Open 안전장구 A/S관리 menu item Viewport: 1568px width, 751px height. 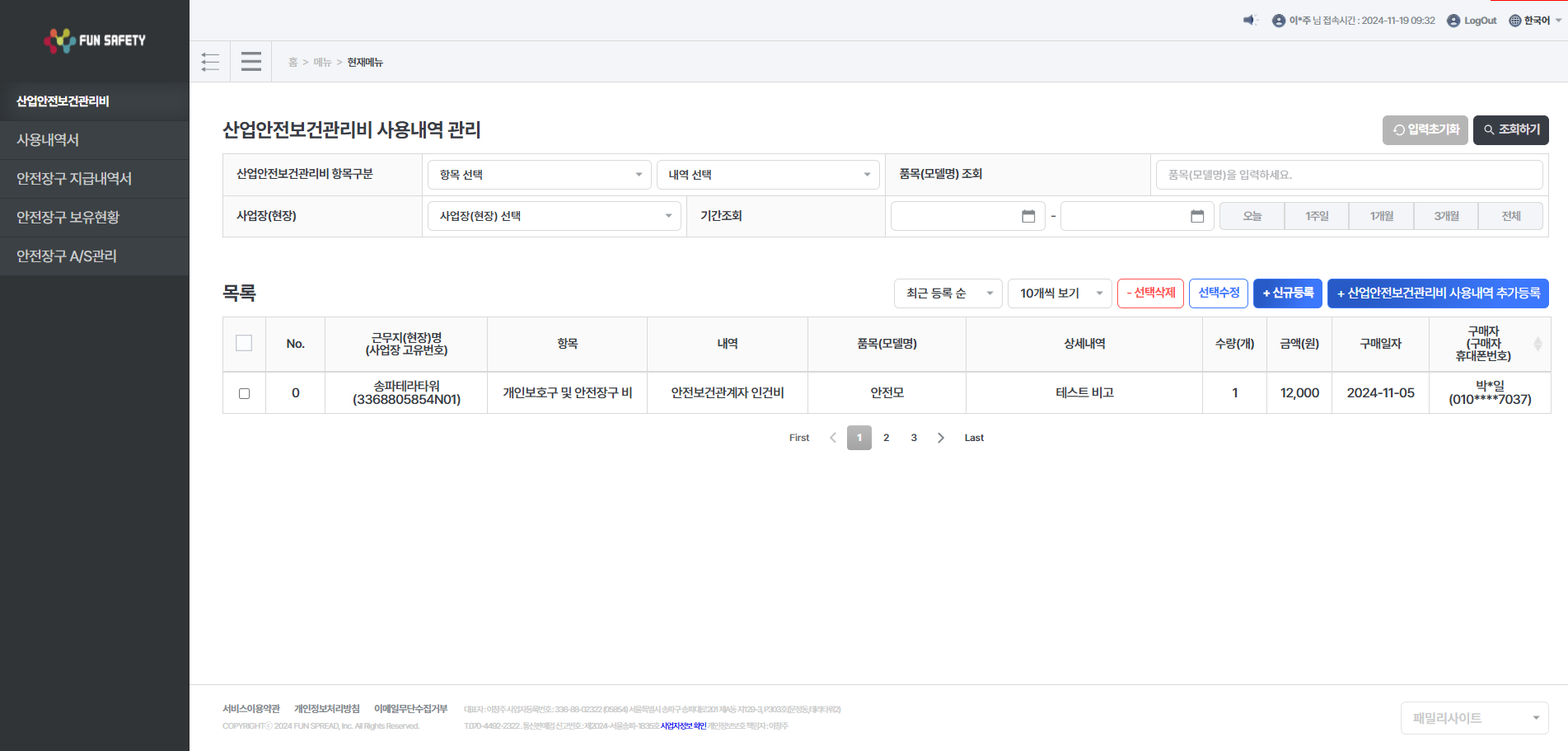[95, 256]
